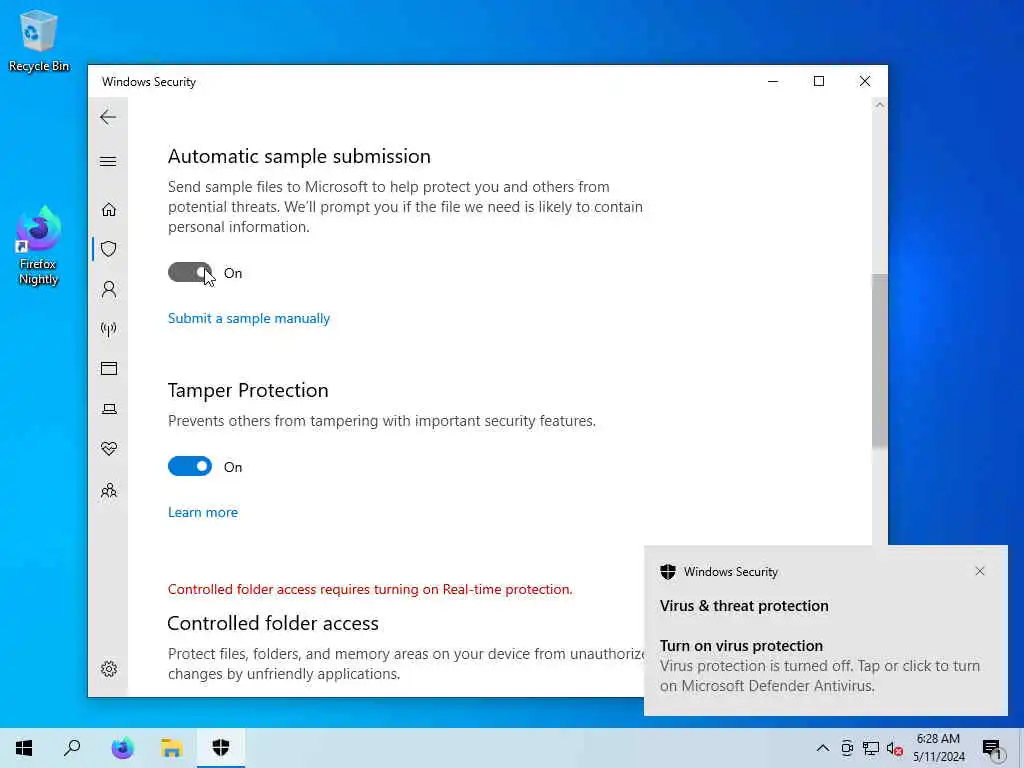Turn off Tamper Protection switch
Screen dimensions: 1024x768
190,466
